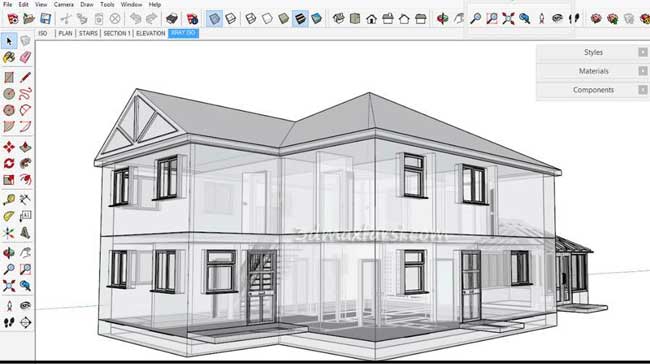Choose the 3D Text tool

pos(25,233)
